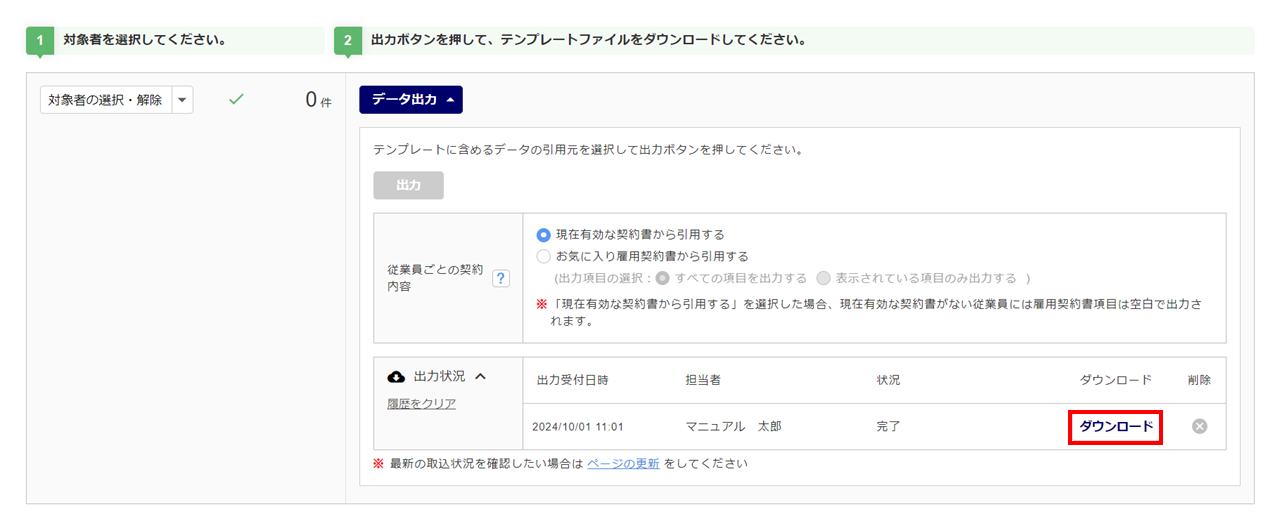Click the ダウンロード column header

pyautogui.click(x=1116, y=380)
